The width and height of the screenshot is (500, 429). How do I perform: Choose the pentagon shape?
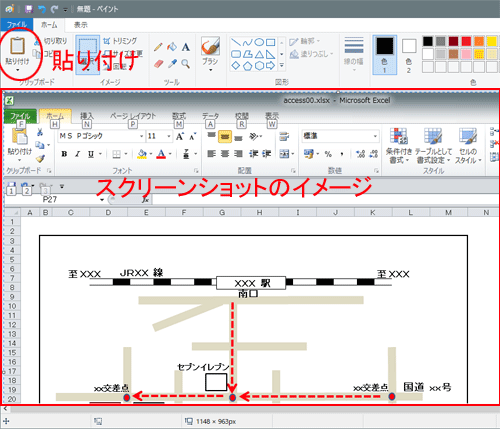[247, 66]
